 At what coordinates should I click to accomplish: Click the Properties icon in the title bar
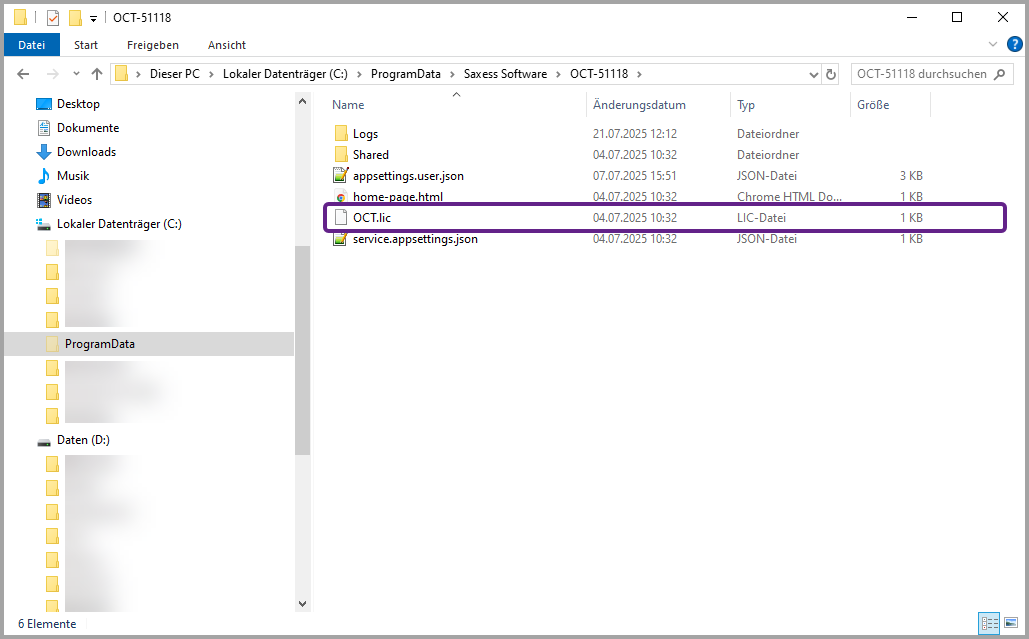53,18
